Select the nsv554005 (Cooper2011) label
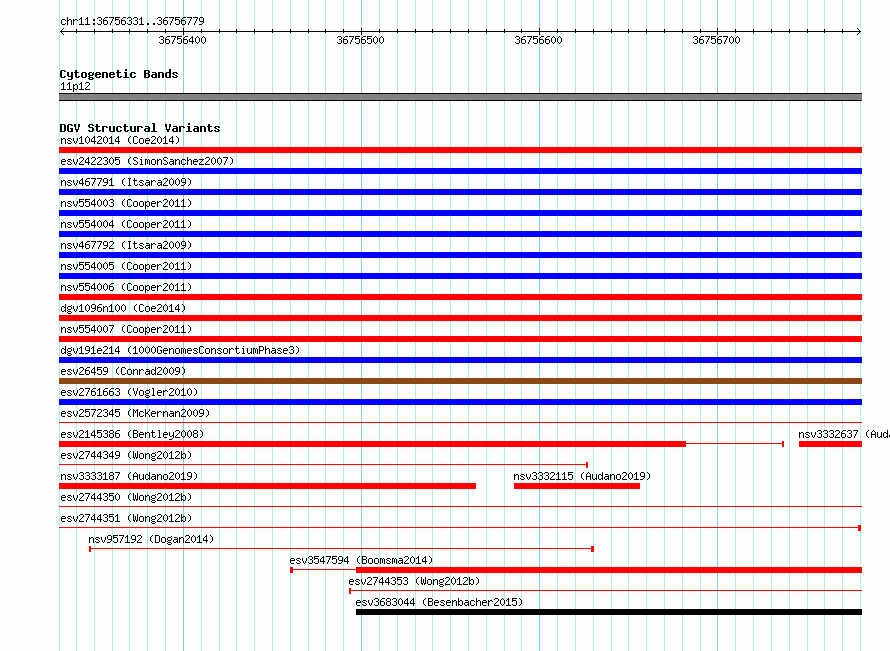Image resolution: width=890 pixels, height=651 pixels. click(x=126, y=266)
